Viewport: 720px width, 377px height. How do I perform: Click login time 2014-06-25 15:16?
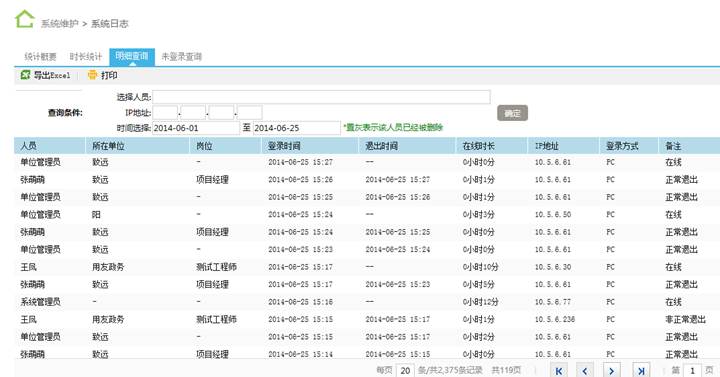coord(300,302)
